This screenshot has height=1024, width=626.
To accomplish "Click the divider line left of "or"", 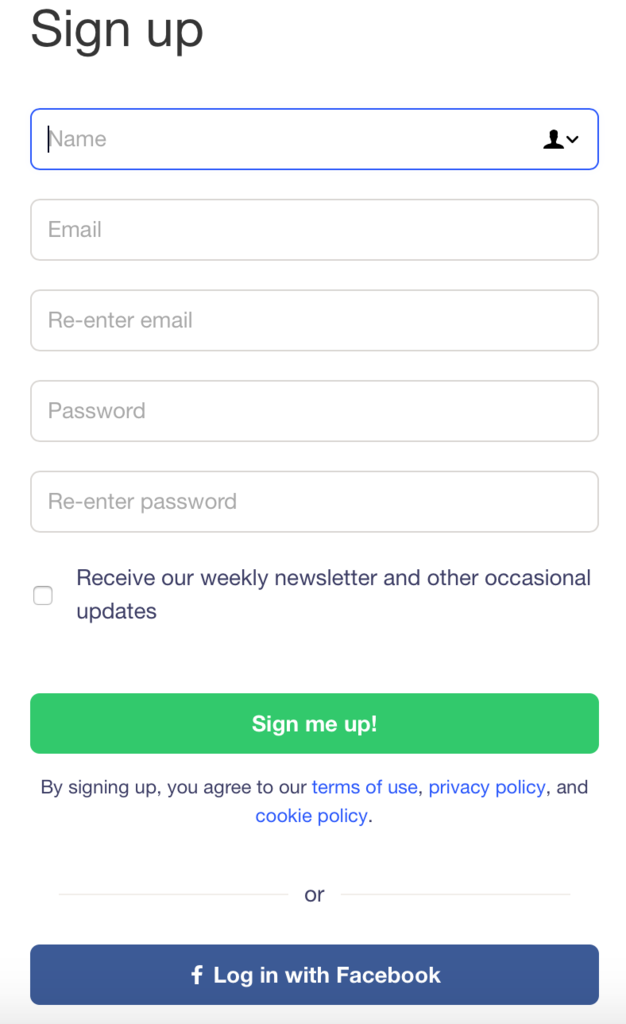I will coord(172,894).
